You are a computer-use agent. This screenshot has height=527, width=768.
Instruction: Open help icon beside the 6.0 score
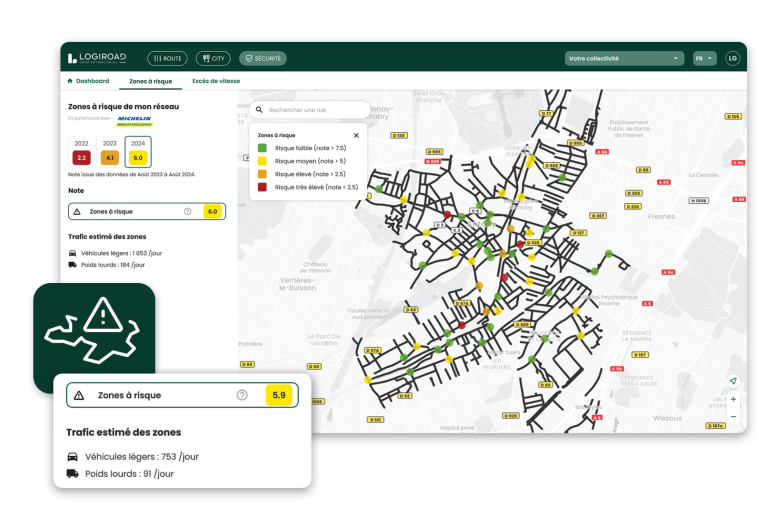click(188, 212)
